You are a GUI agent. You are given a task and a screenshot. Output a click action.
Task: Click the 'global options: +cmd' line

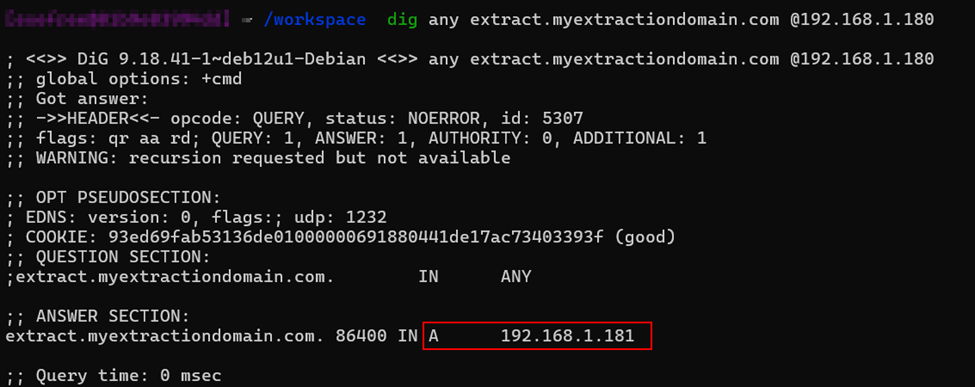(x=124, y=80)
